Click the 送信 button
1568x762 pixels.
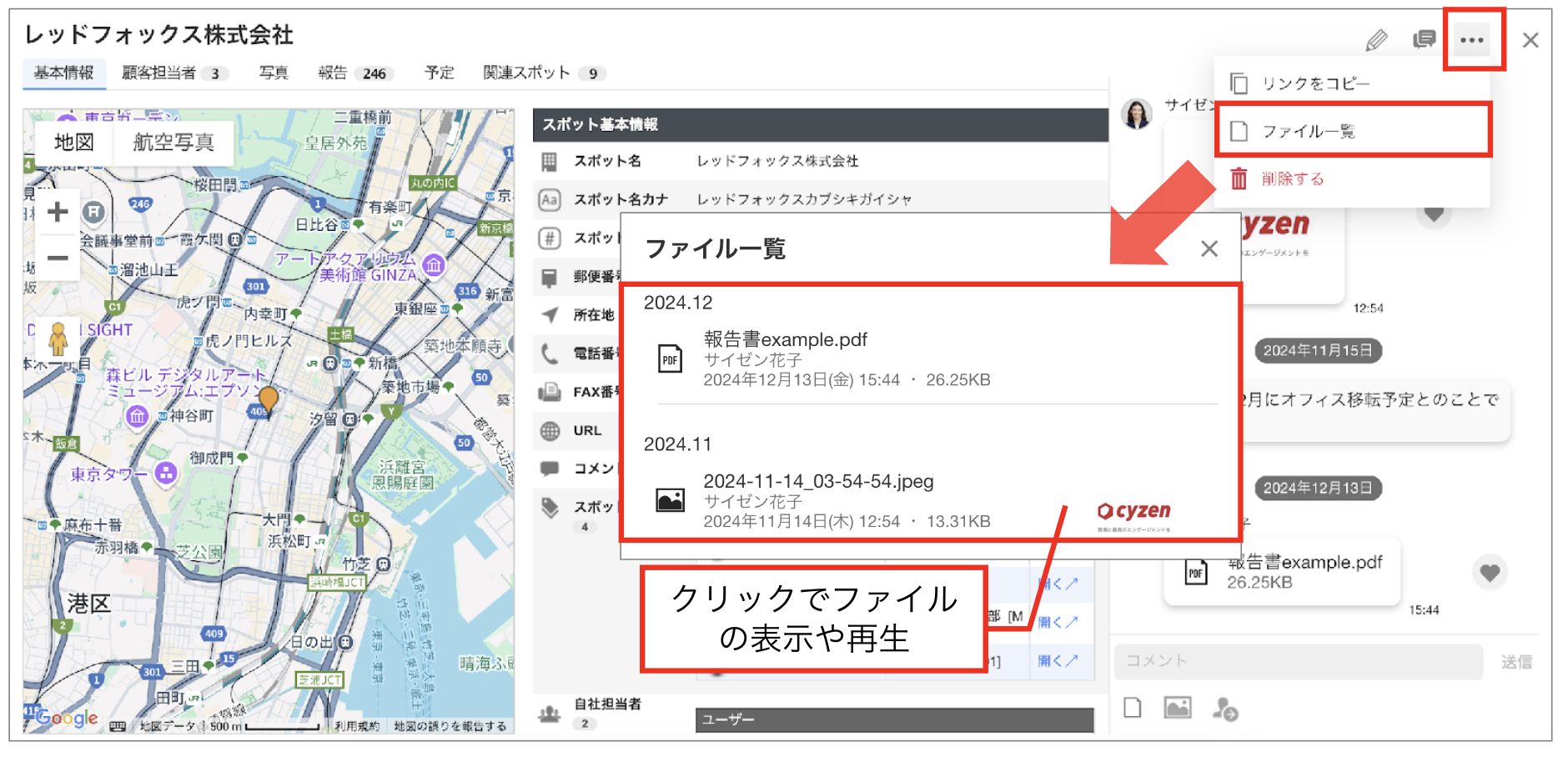pyautogui.click(x=1516, y=662)
